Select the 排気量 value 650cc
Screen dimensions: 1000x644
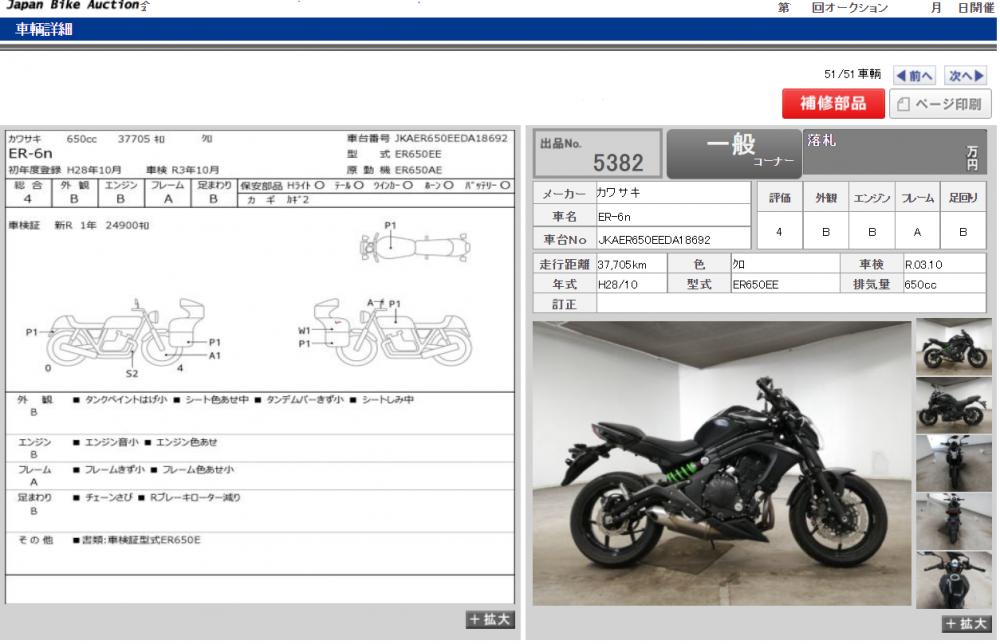pos(920,284)
